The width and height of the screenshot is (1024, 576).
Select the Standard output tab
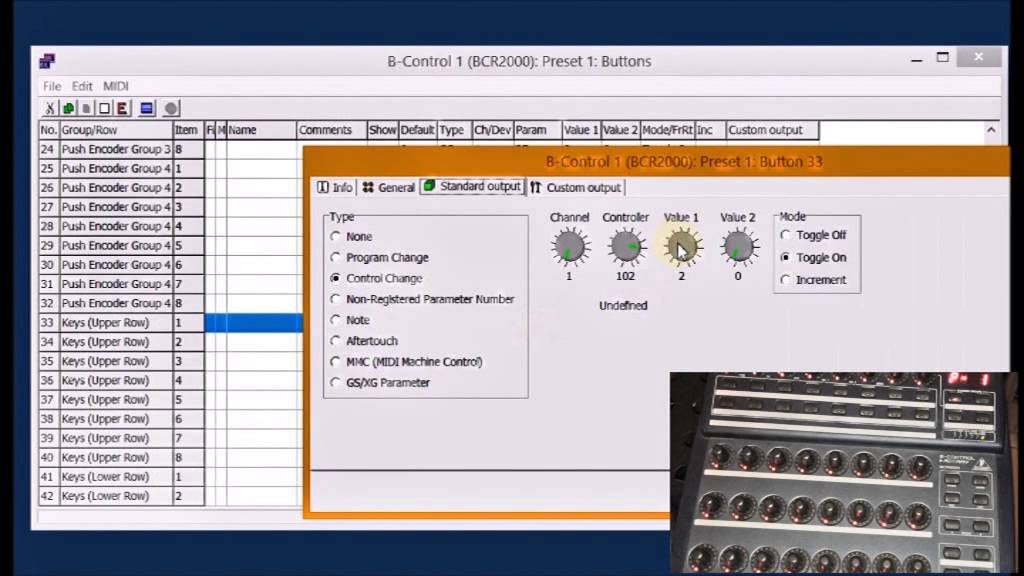pyautogui.click(x=472, y=187)
